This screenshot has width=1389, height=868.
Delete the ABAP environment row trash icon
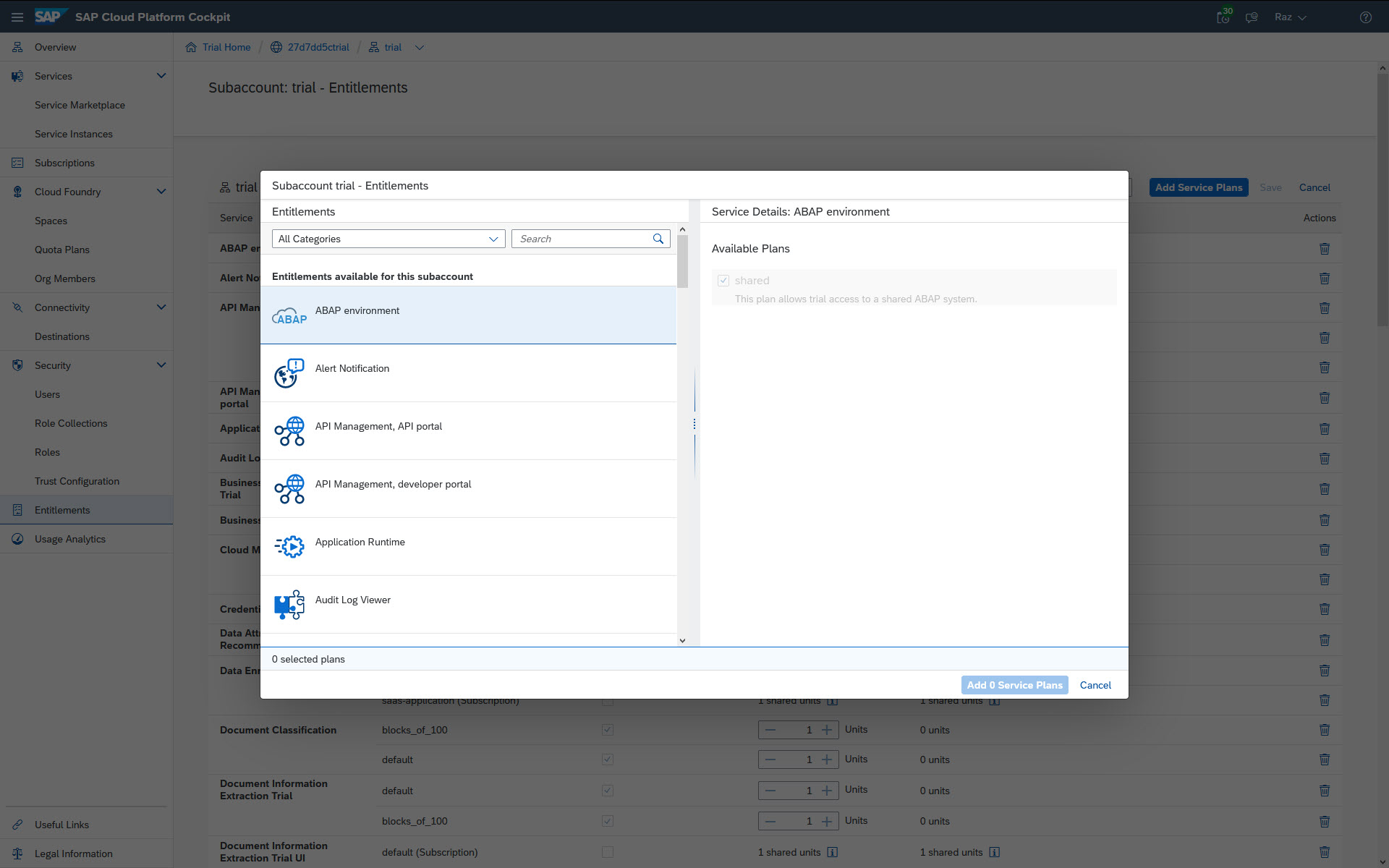click(1325, 248)
